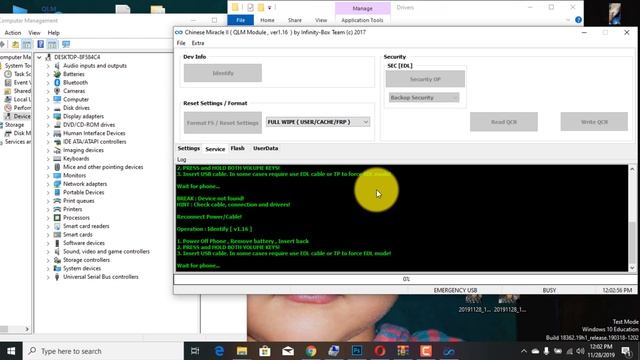Expand the Monitors node
This screenshot has height=360, width=640.
click(48, 176)
